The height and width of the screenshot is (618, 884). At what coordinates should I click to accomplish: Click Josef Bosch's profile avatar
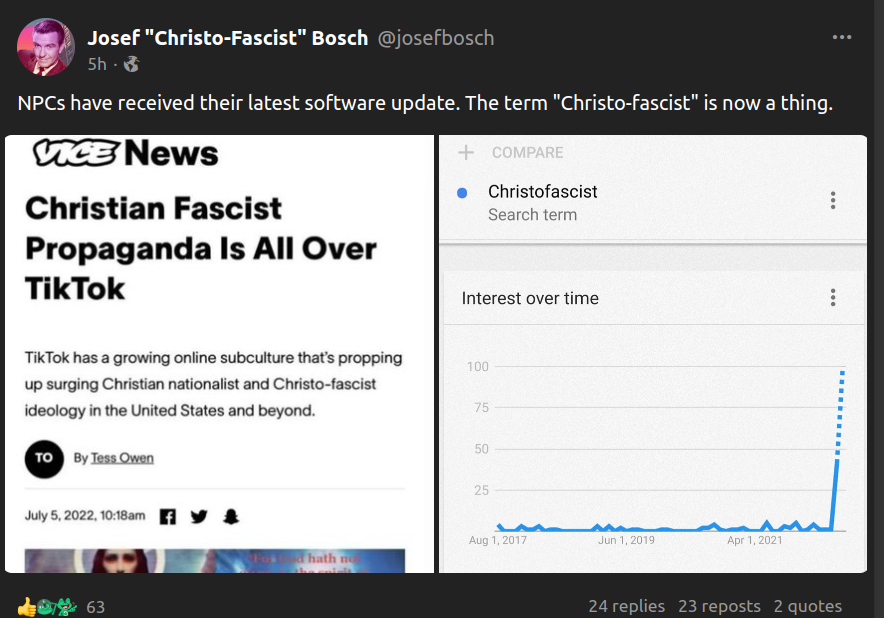coord(46,47)
